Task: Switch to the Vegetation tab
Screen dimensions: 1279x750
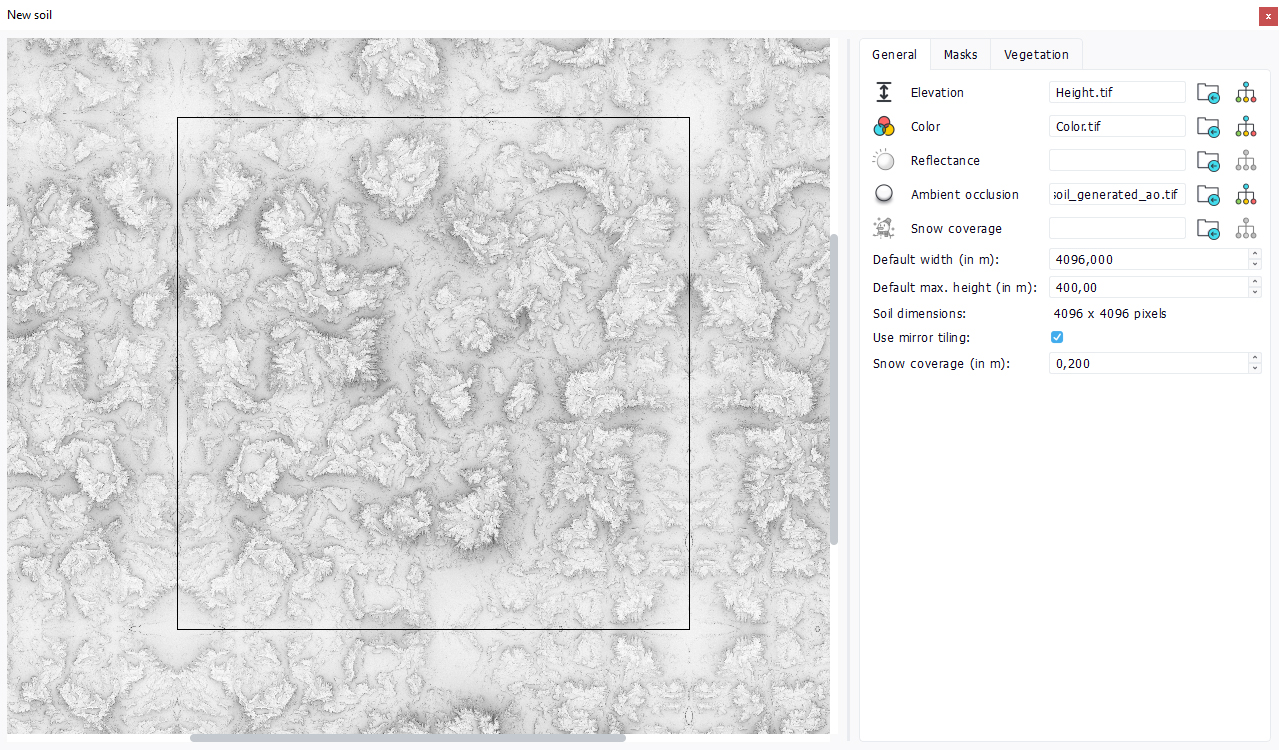Action: (x=1036, y=55)
